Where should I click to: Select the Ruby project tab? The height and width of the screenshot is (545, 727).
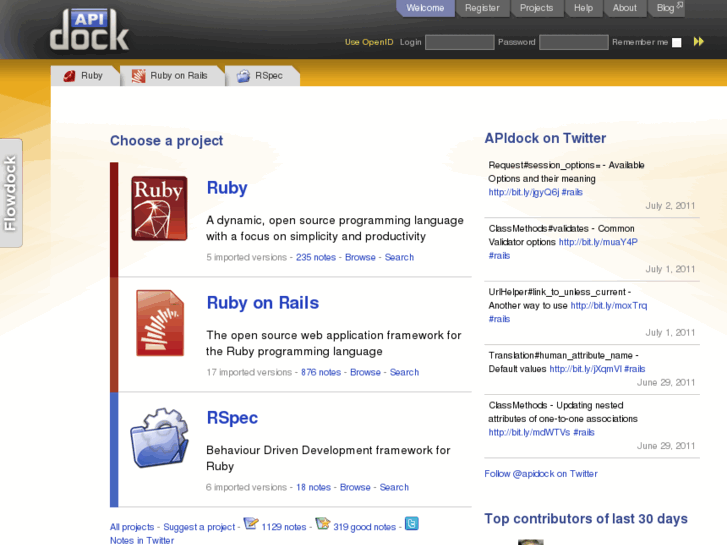click(x=84, y=76)
